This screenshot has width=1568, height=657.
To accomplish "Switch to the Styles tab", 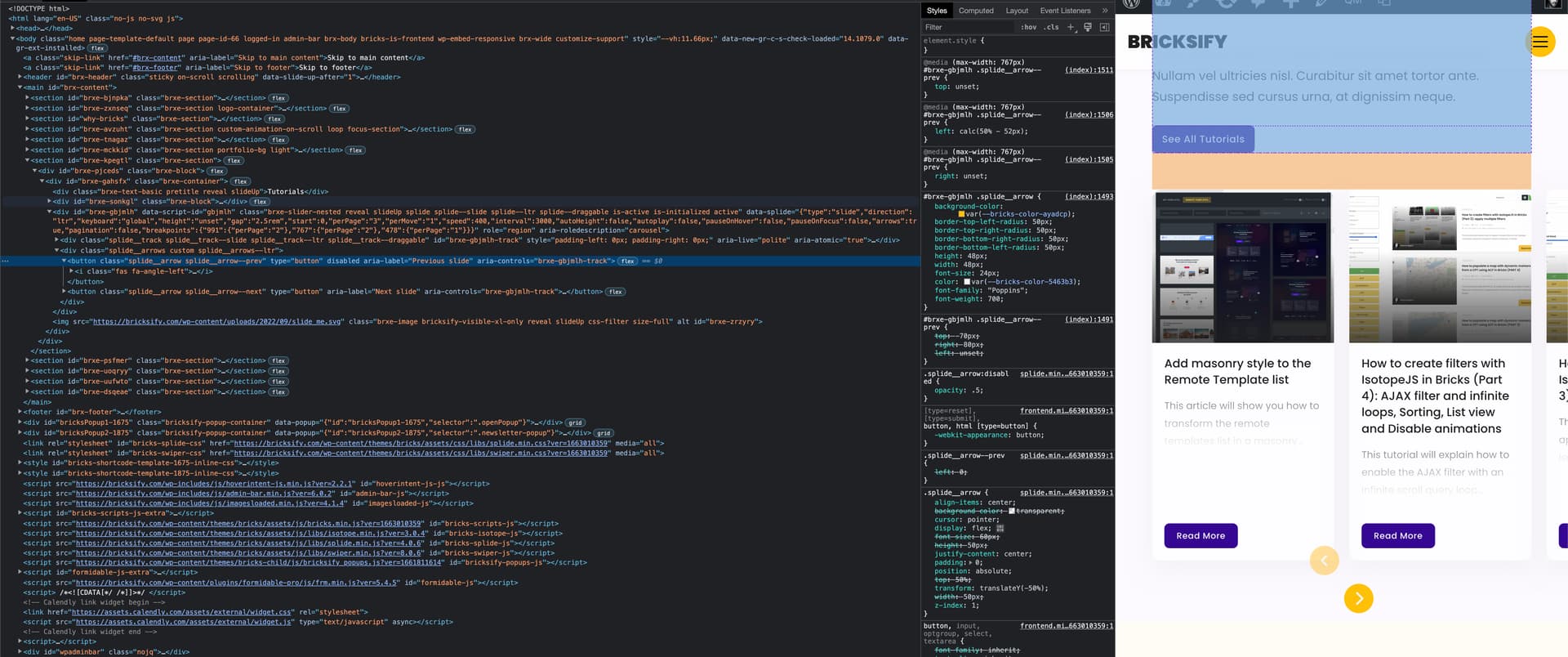I will pyautogui.click(x=937, y=11).
